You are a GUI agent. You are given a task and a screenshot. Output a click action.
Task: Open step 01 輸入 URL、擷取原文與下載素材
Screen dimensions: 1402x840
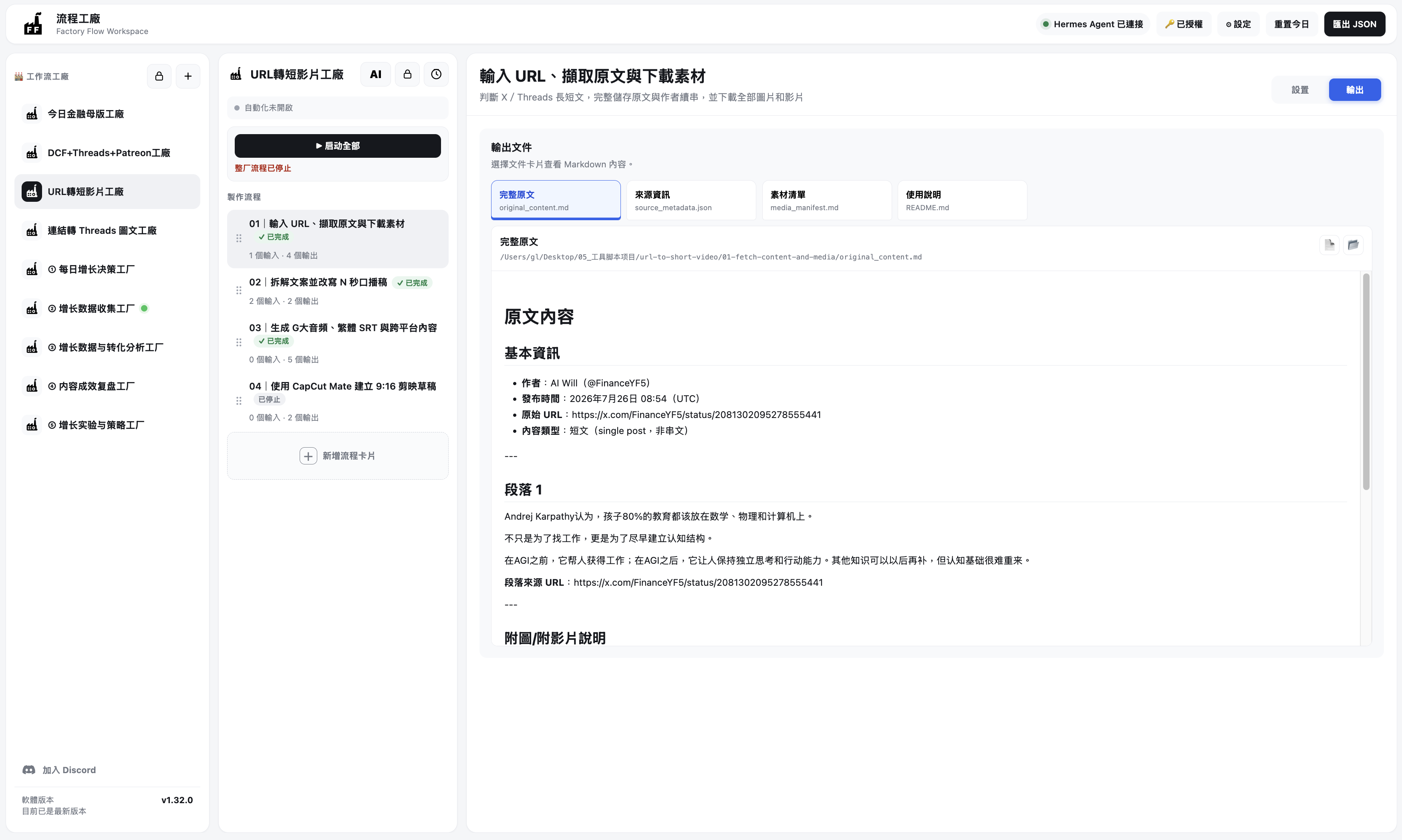337,239
